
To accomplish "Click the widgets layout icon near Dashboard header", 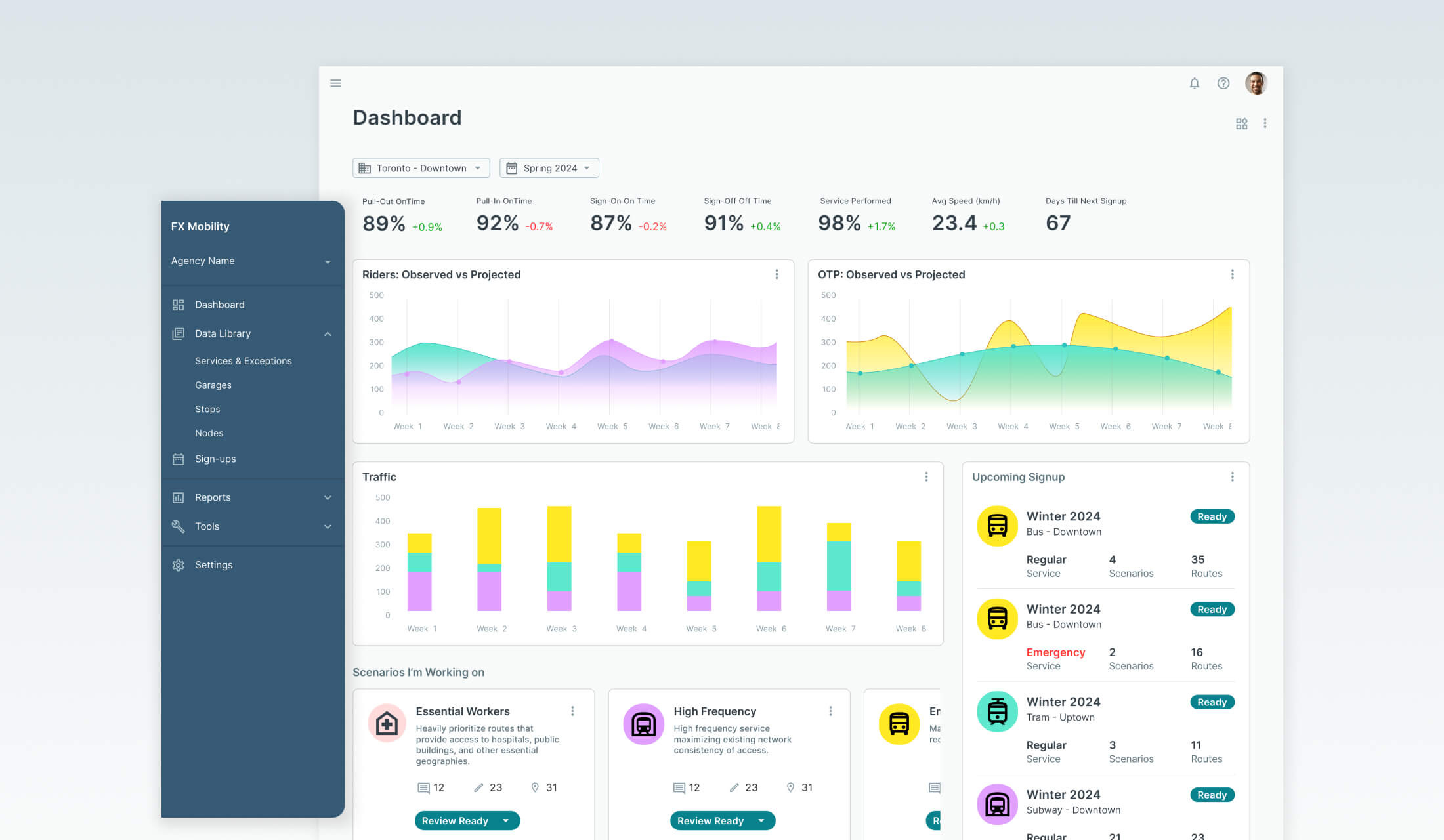I will [1241, 123].
